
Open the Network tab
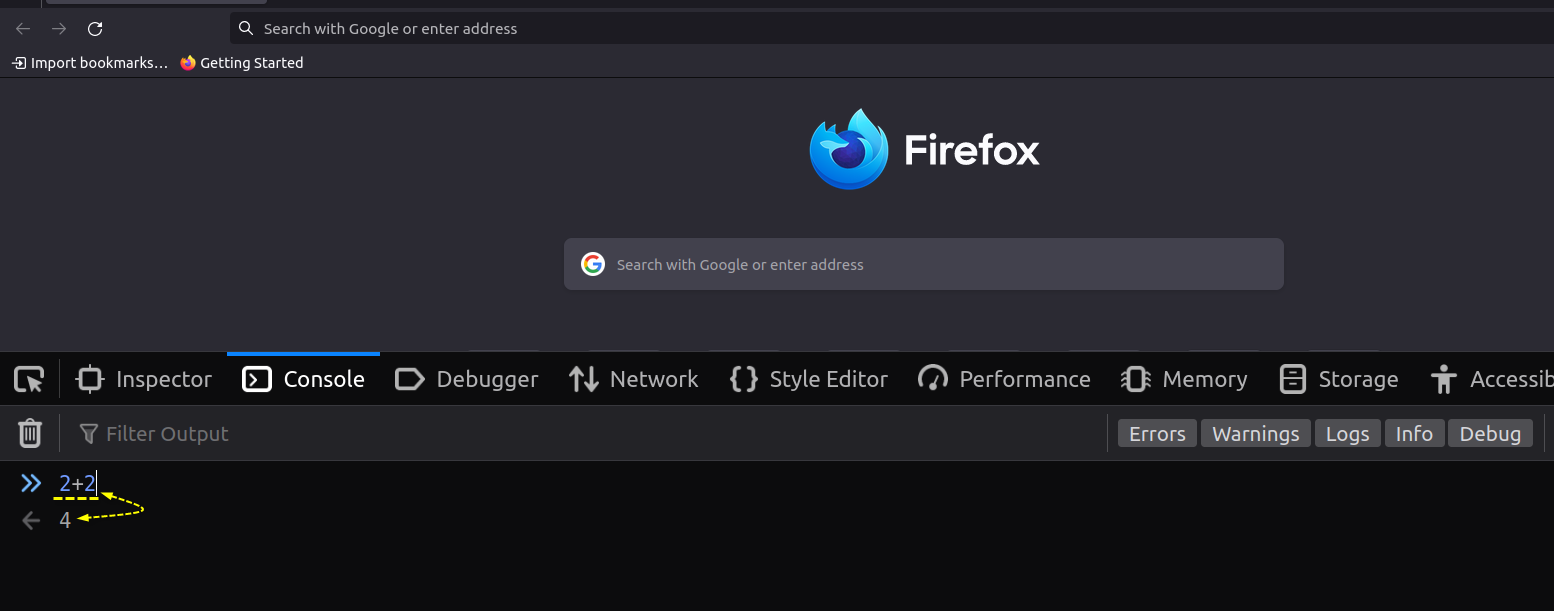(633, 379)
